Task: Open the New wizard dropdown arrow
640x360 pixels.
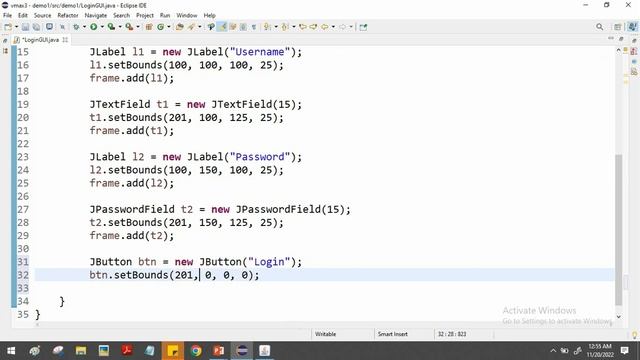Action: tap(16, 27)
